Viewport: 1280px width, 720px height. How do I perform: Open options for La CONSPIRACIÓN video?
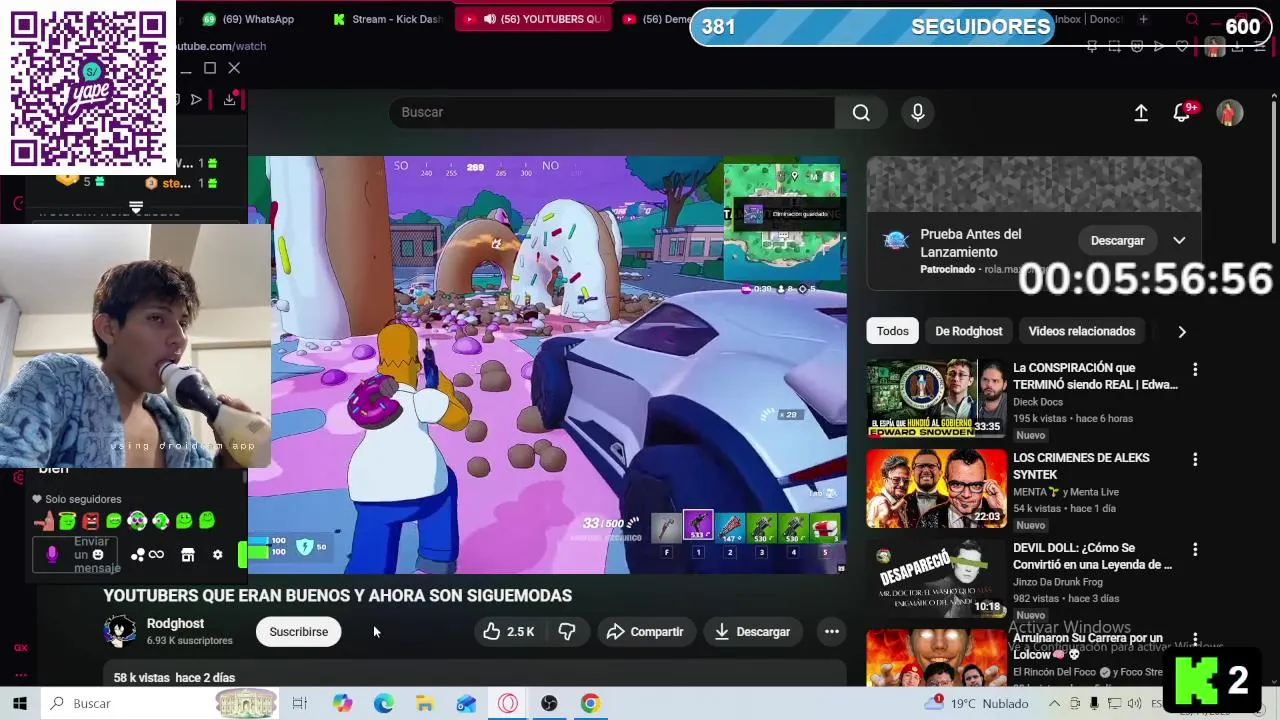1195,370
